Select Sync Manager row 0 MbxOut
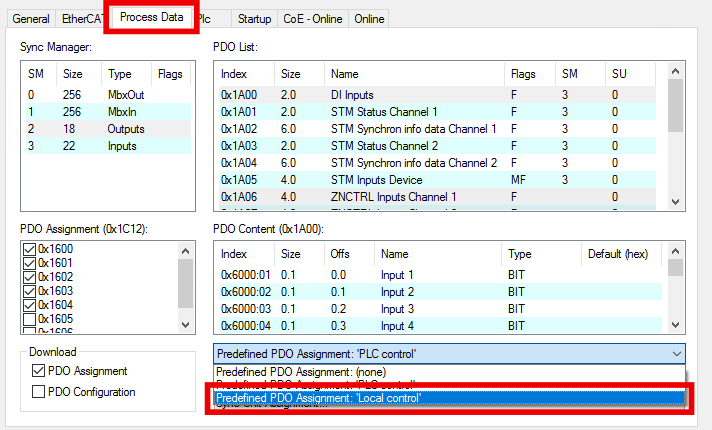Viewport: 712px width, 430px height. [108, 95]
